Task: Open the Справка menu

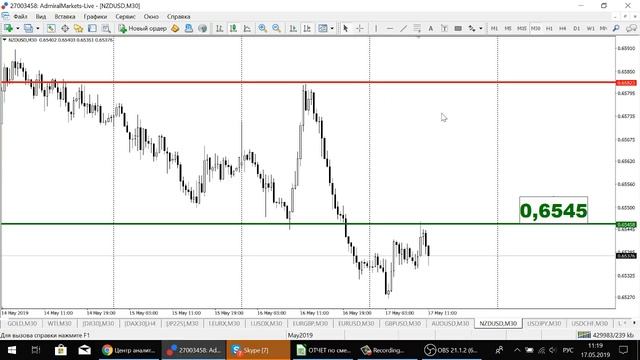Action: click(x=178, y=17)
